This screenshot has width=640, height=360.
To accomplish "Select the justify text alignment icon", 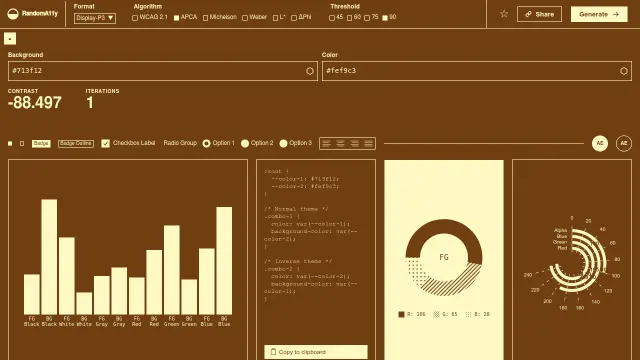I will 369,143.
